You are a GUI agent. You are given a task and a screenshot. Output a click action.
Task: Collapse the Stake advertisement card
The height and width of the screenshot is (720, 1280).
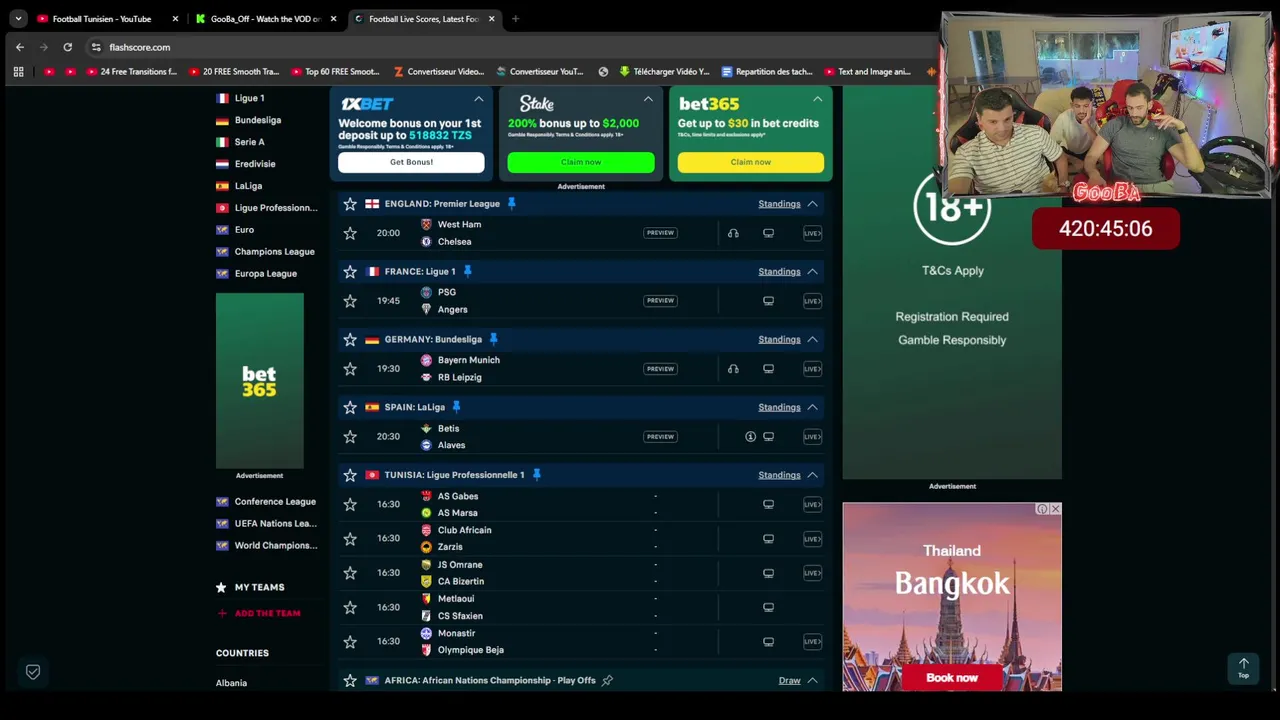coord(648,99)
